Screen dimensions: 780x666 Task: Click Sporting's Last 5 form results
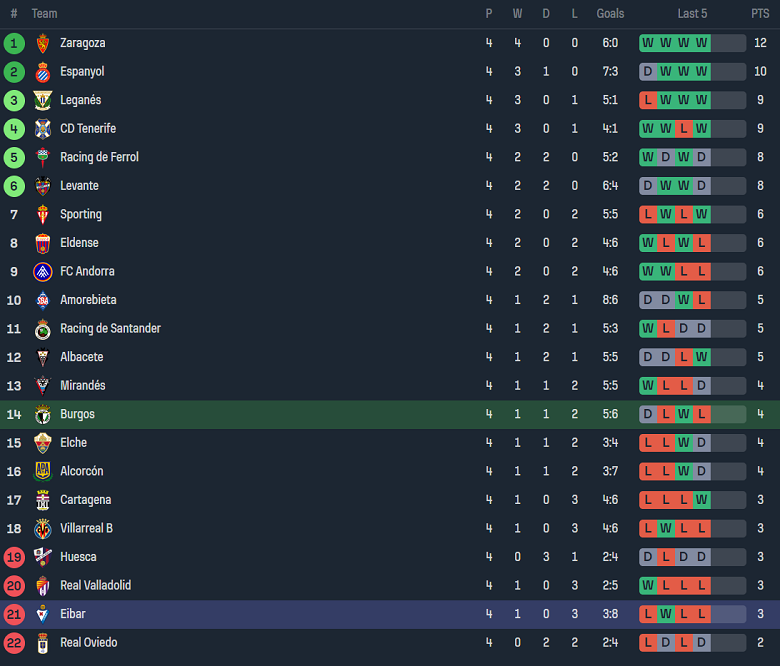[x=692, y=214]
